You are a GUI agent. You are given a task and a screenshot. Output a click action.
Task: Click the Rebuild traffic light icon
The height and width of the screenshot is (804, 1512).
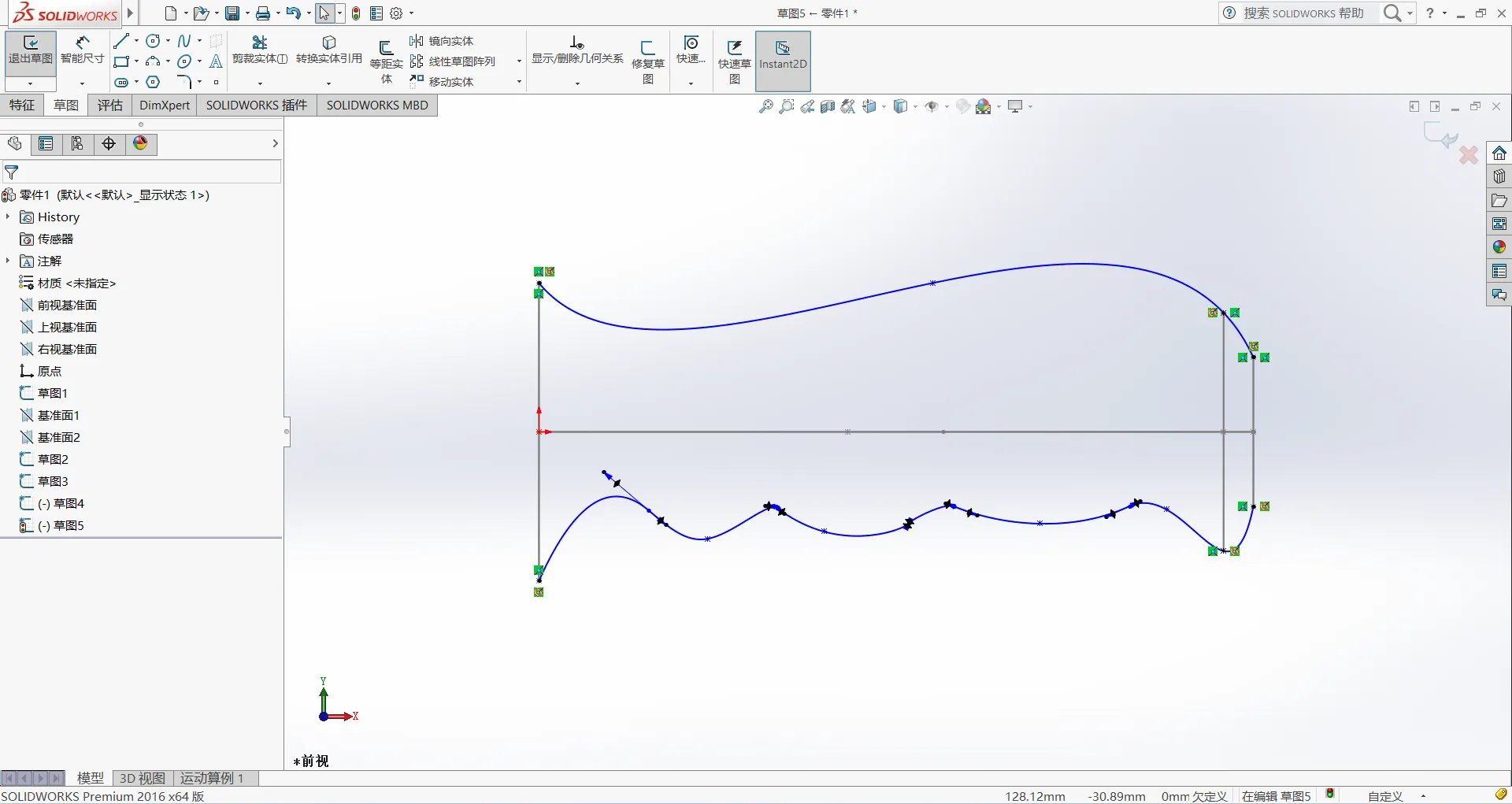click(356, 13)
